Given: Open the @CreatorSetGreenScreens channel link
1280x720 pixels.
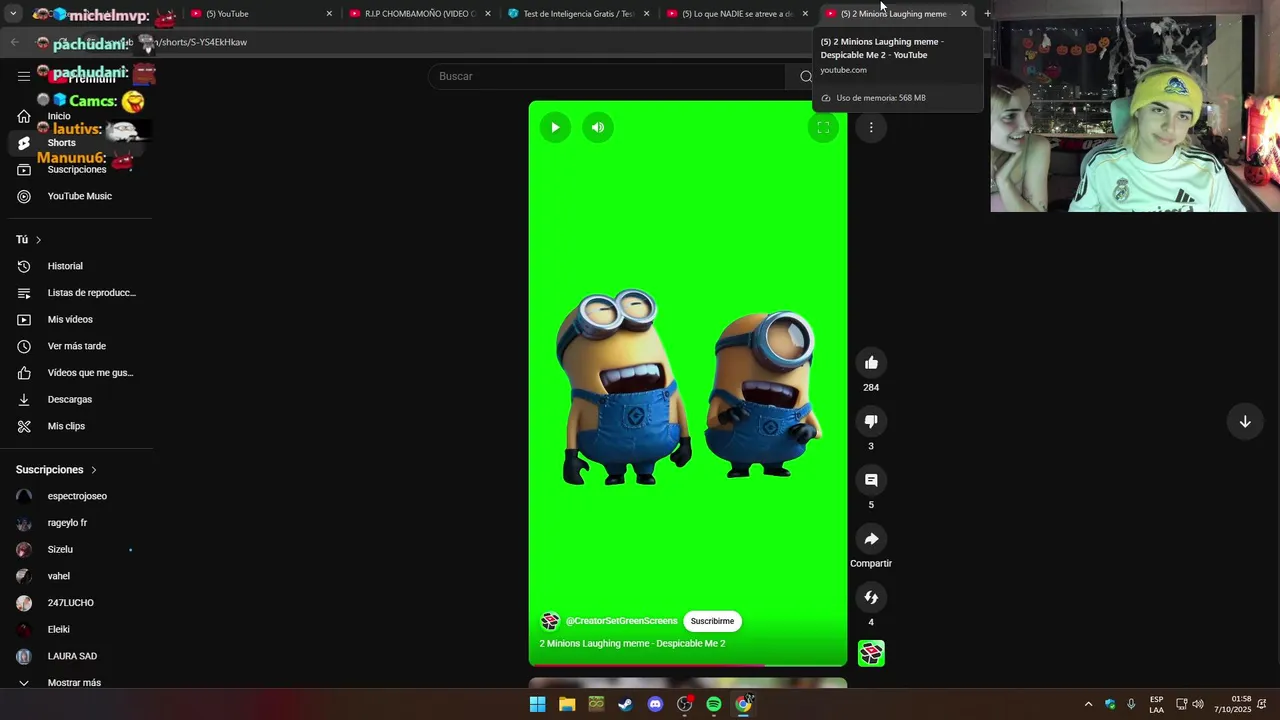Looking at the screenshot, I should tap(621, 621).
